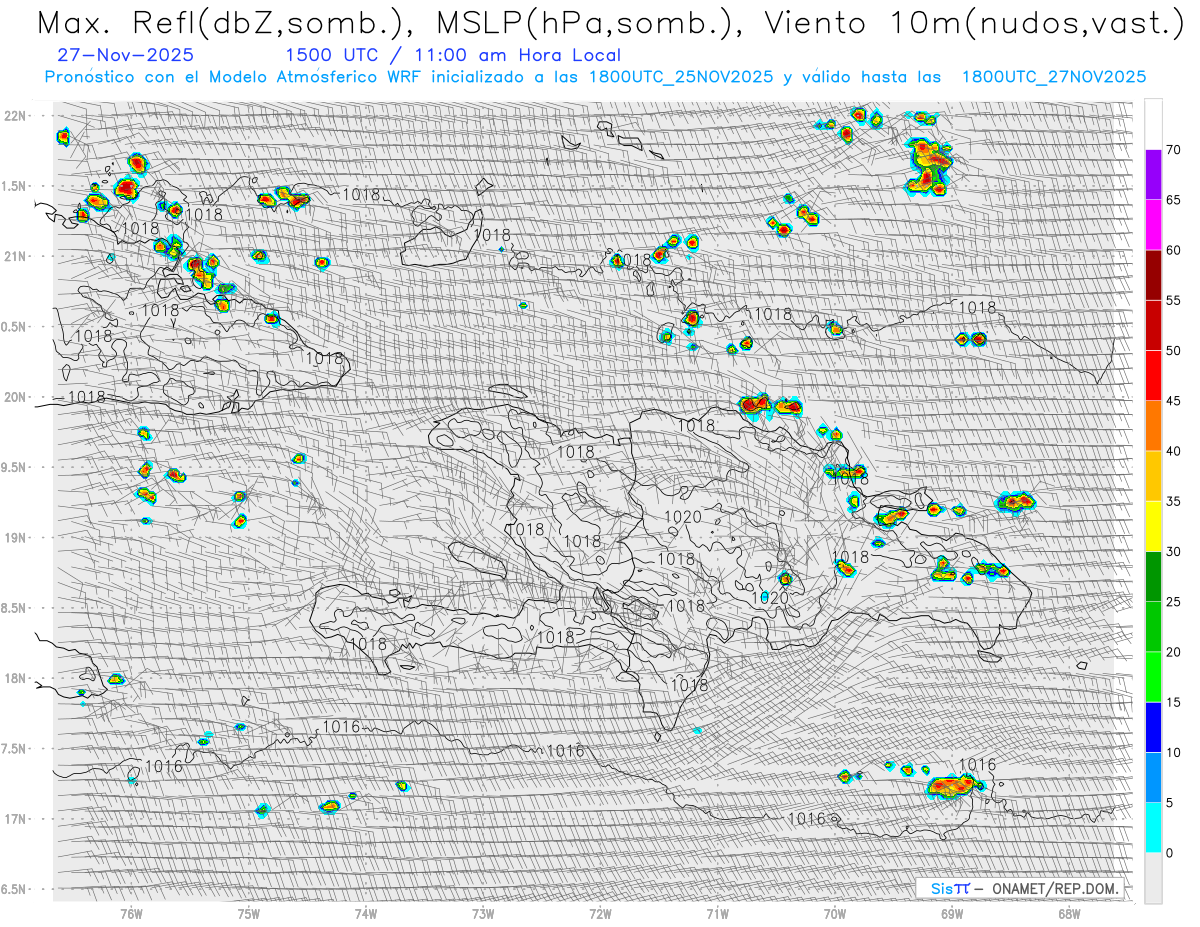The height and width of the screenshot is (927, 1200).
Task: Pick the yellow 30-35 dBZ colorbar segment
Action: tap(1154, 526)
